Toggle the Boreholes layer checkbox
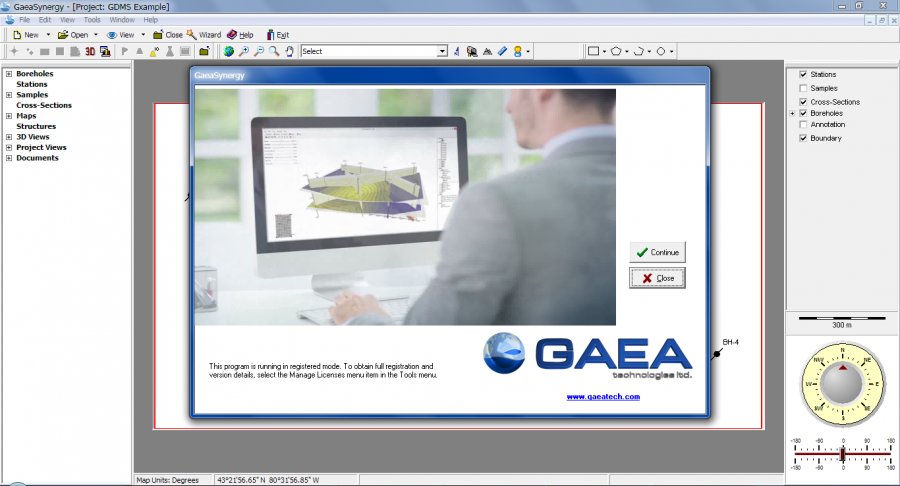 click(803, 113)
